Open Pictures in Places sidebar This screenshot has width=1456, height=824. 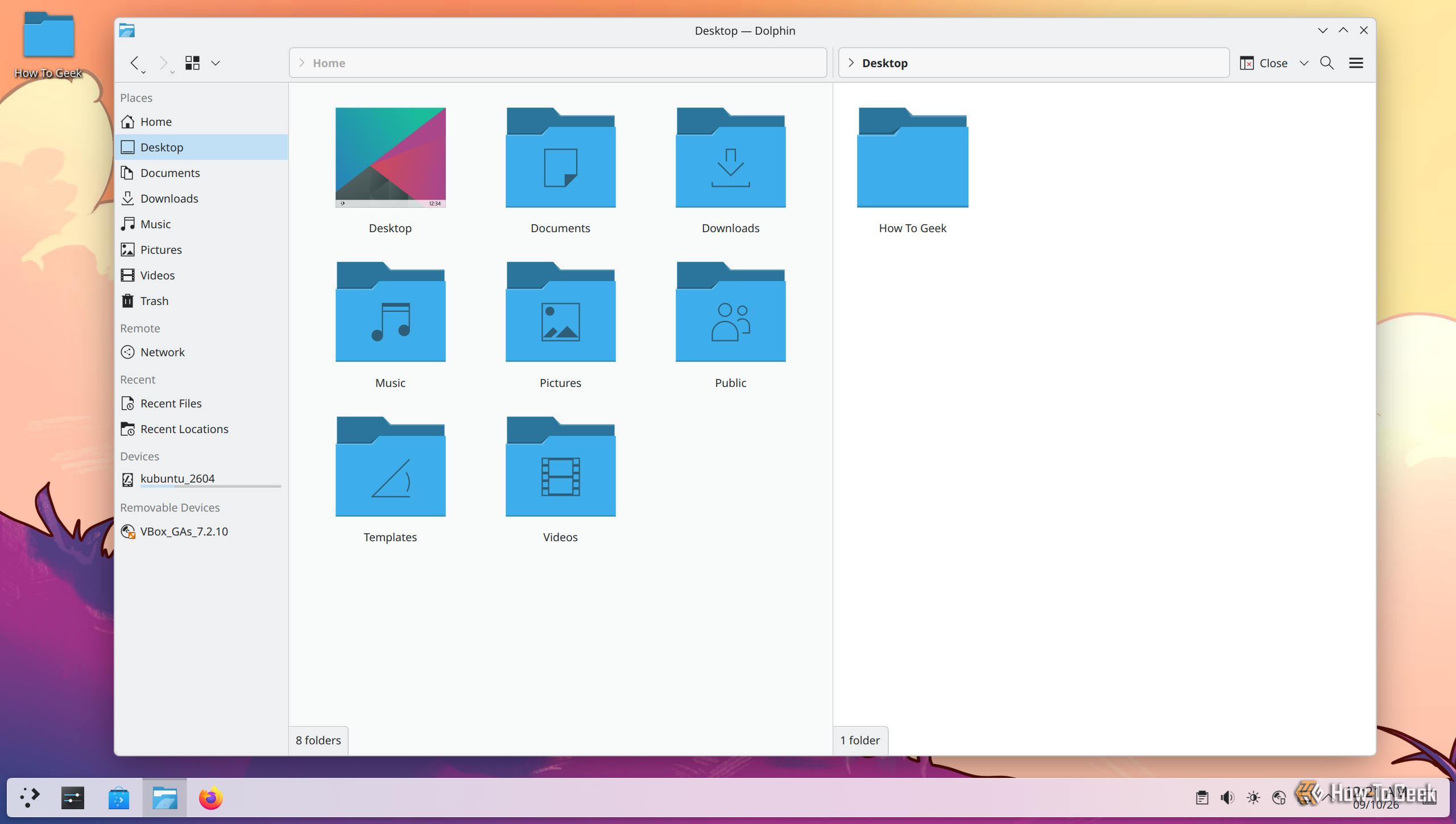201,250
